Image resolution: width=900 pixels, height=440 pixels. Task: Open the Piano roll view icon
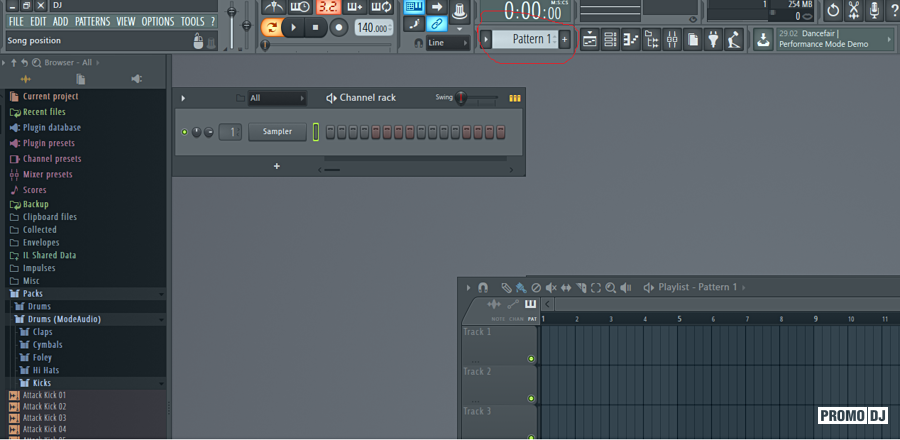(631, 40)
